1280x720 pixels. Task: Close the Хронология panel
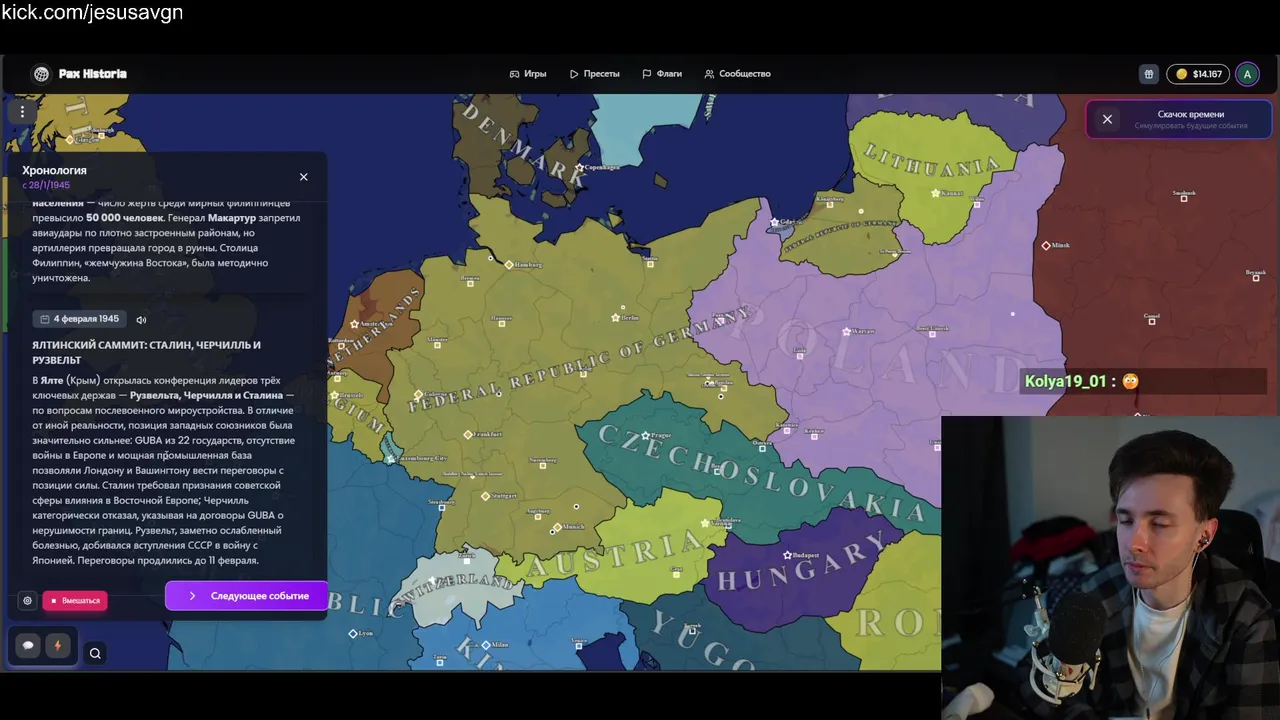(x=304, y=177)
